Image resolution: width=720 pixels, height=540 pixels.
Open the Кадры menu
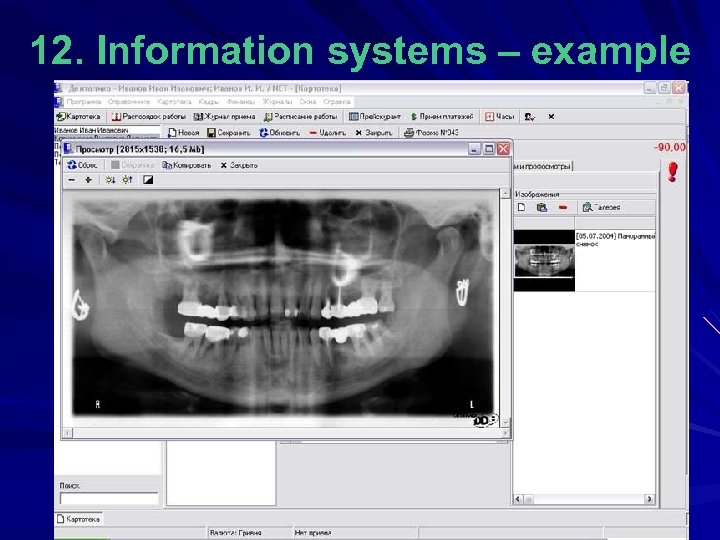coord(209,101)
